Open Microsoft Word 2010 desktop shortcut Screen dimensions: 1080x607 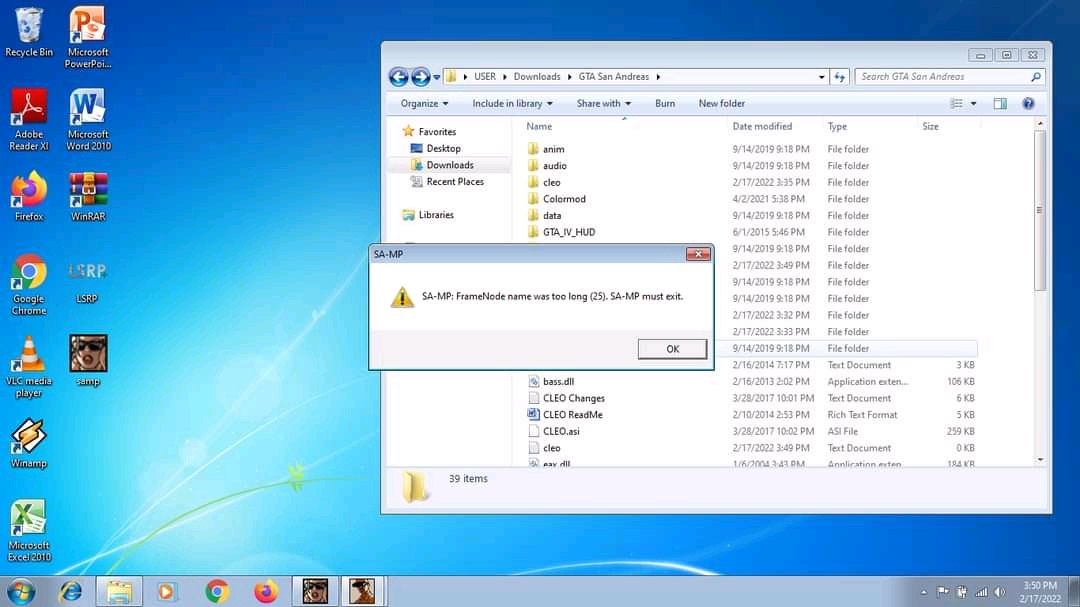[87, 119]
